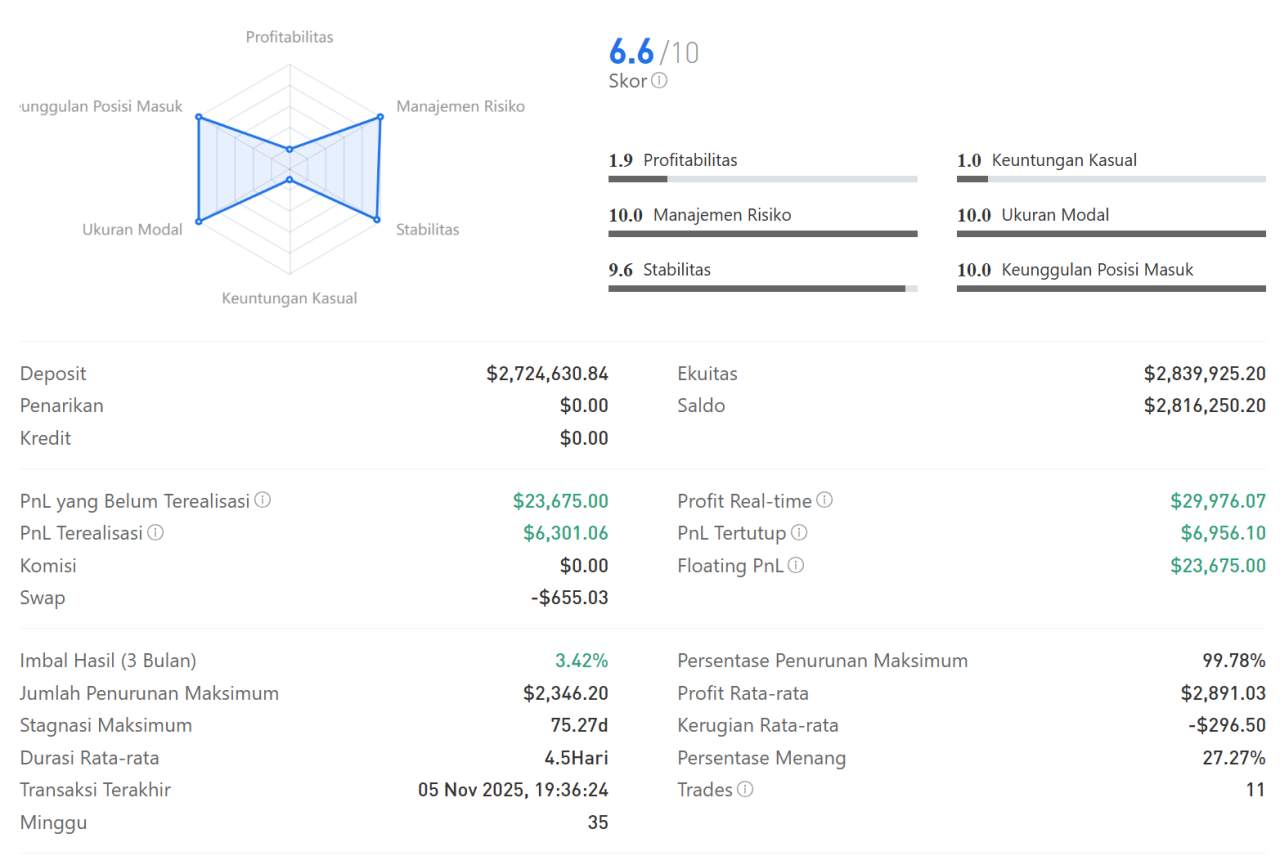Click info icon beside Floating PnL

[795, 565]
